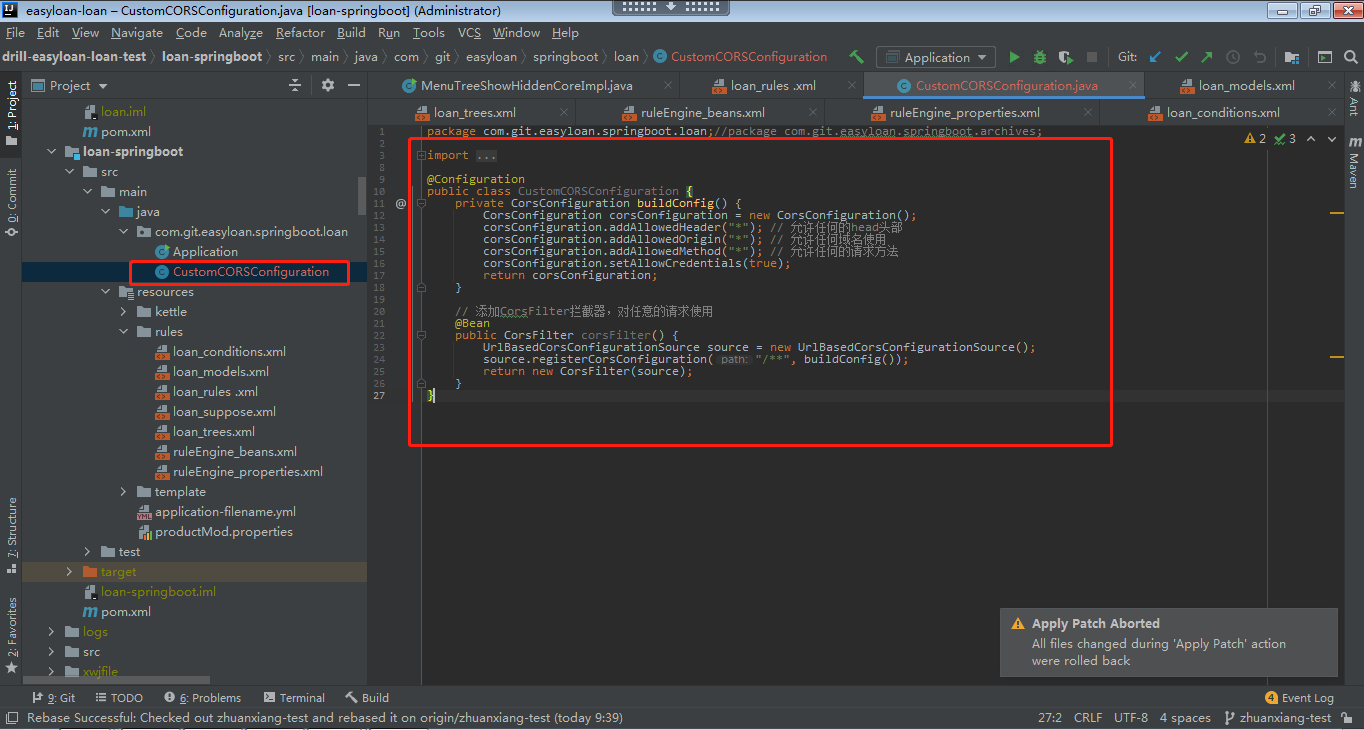Open Project panel settings gear
The height and width of the screenshot is (730, 1364).
pos(328,86)
